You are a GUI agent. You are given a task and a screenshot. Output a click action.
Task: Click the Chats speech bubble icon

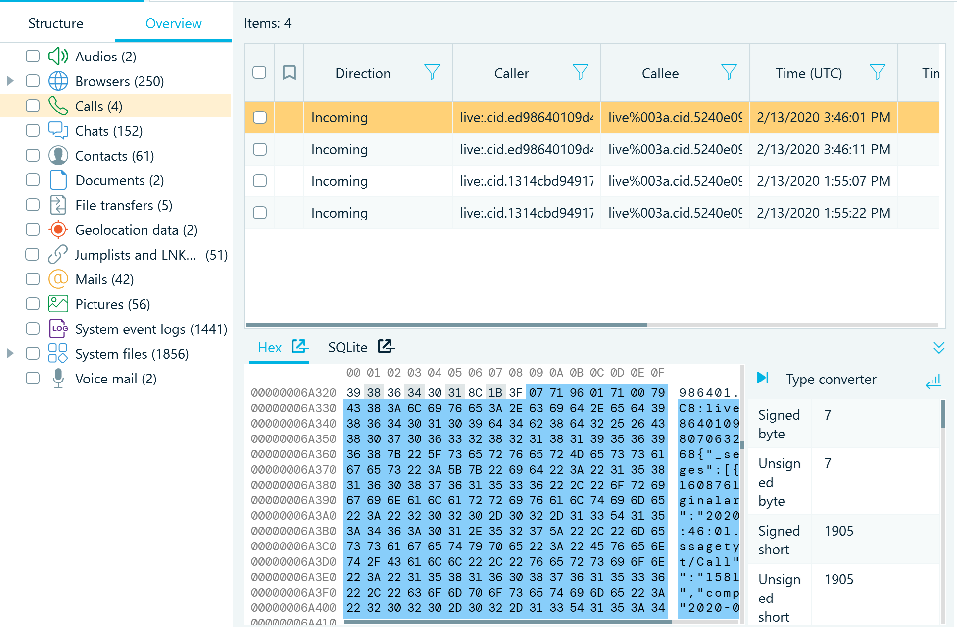coord(58,131)
